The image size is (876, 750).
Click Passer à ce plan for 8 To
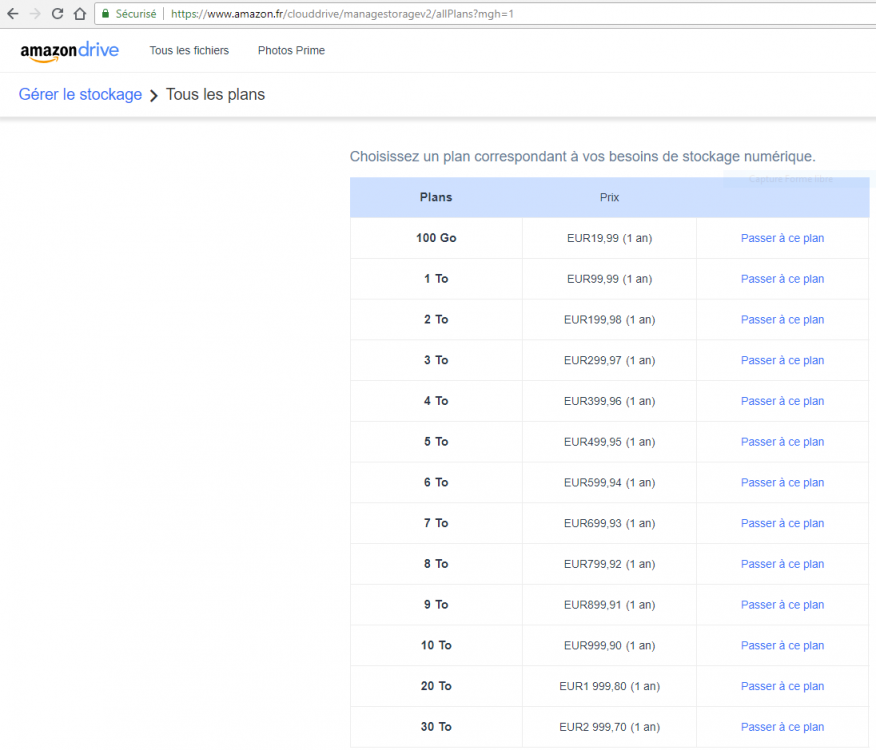pyautogui.click(x=782, y=564)
